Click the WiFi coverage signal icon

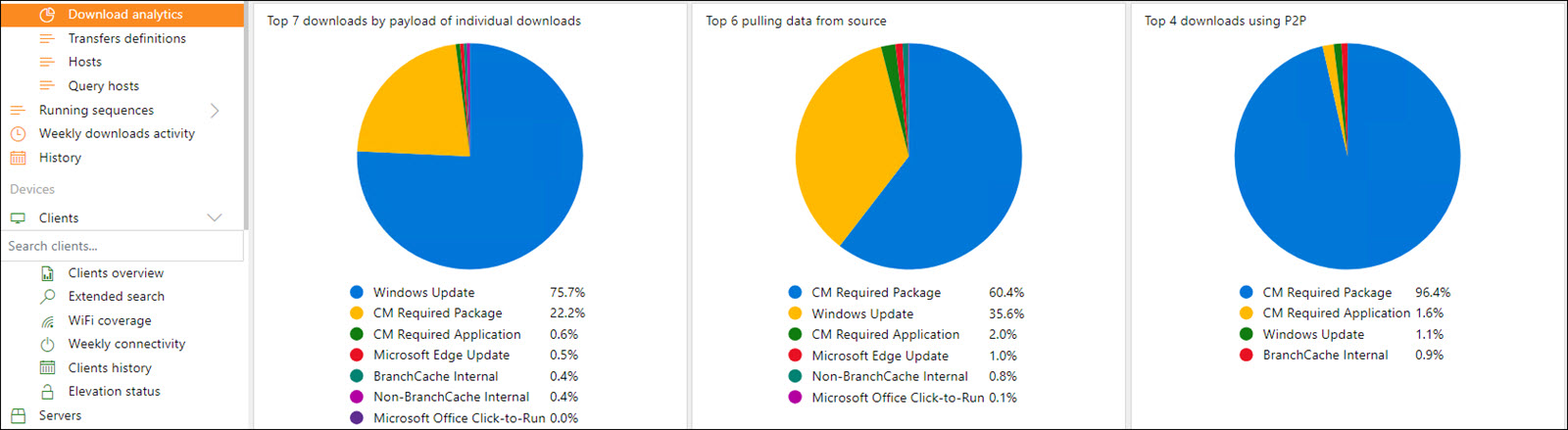tap(47, 321)
